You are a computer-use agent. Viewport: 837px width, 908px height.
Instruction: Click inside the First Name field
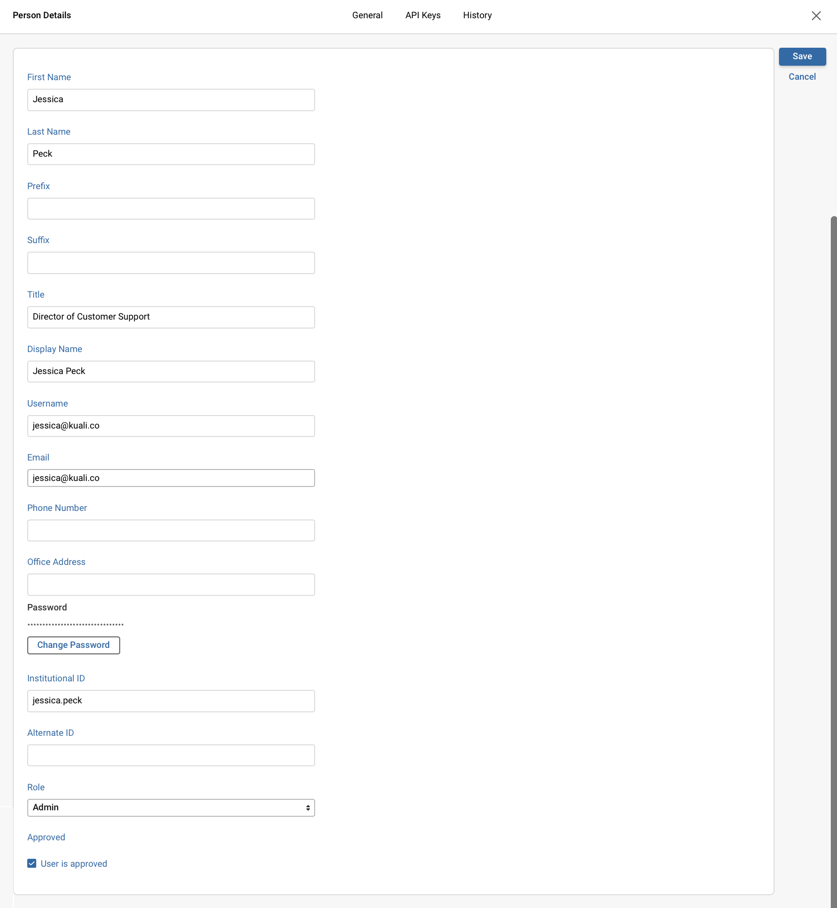pyautogui.click(x=170, y=99)
